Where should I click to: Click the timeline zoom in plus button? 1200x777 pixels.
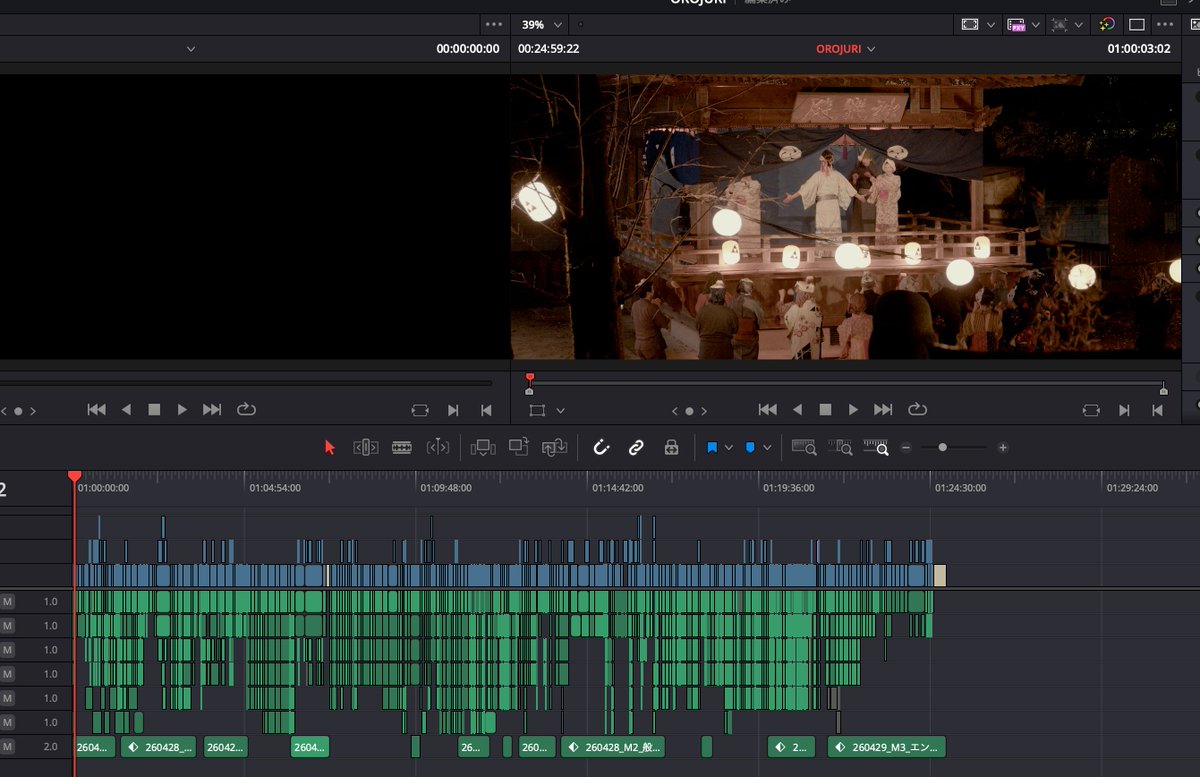1003,448
